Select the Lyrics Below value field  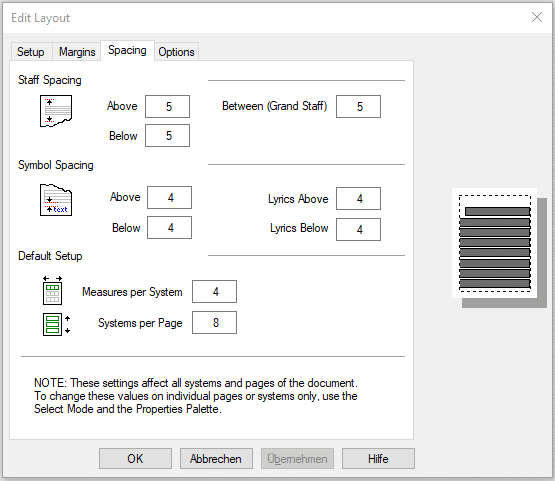(x=358, y=229)
